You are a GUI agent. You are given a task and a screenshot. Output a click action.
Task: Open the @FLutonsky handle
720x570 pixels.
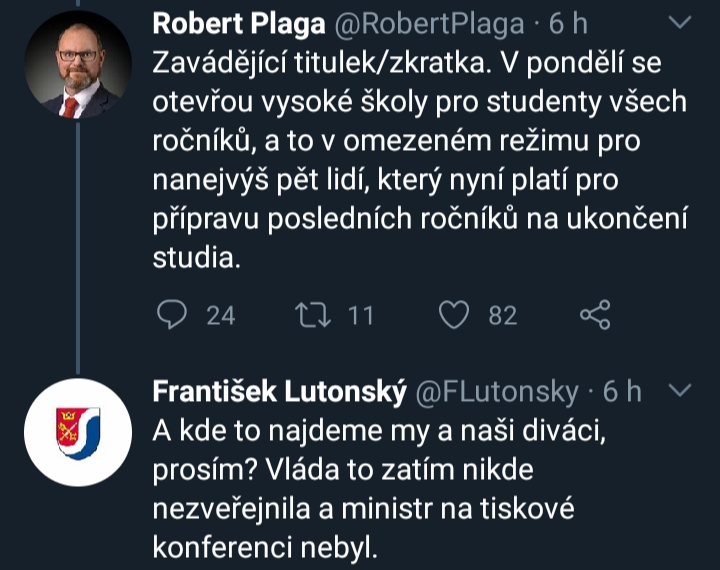pyautogui.click(x=496, y=391)
